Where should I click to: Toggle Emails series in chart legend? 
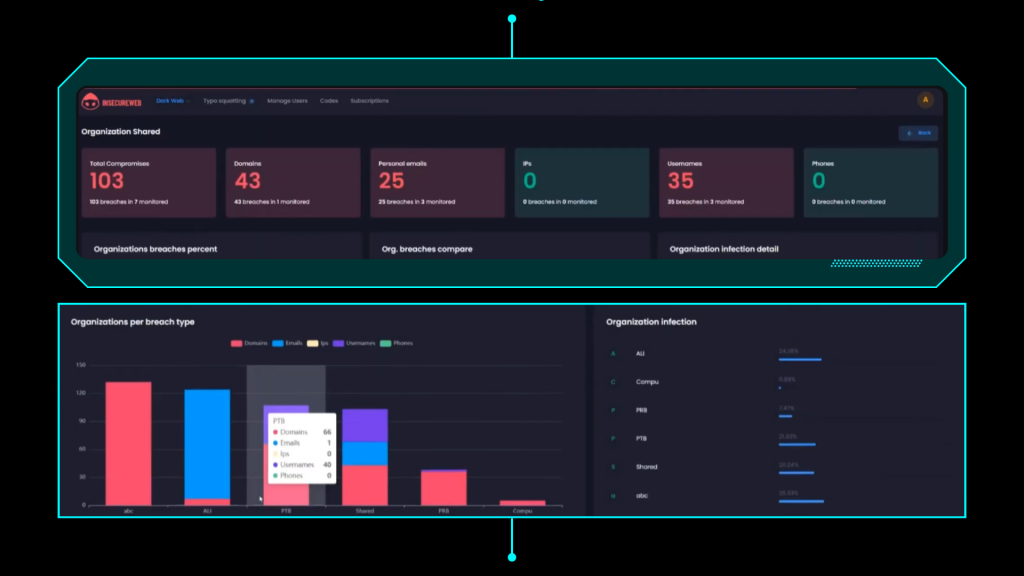click(x=286, y=343)
